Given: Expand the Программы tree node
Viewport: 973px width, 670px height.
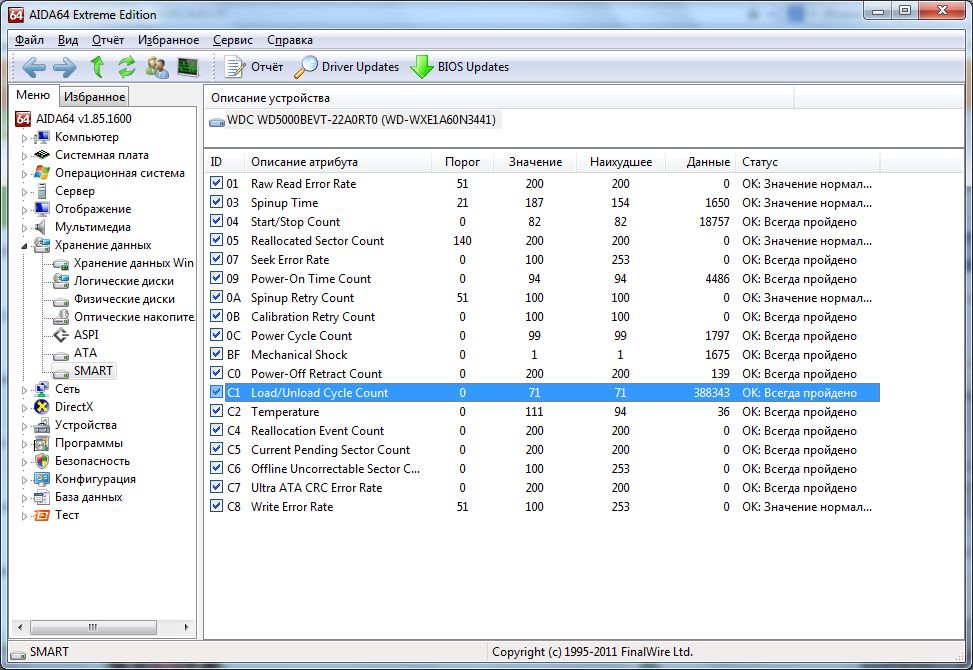Looking at the screenshot, I should [25, 444].
